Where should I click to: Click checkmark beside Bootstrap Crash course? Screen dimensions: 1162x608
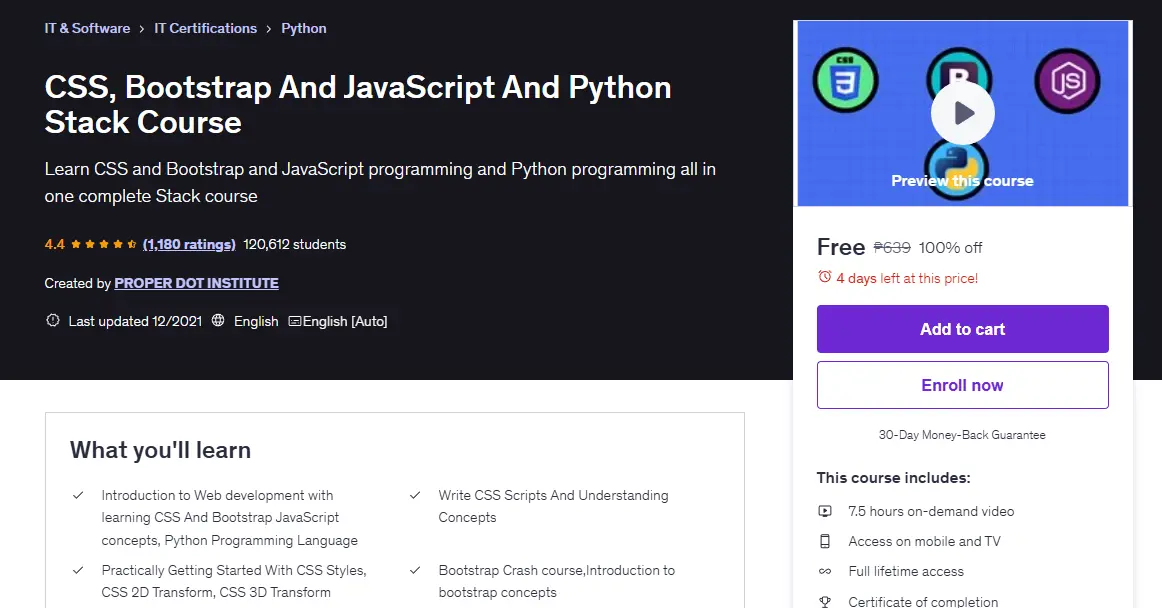415,569
